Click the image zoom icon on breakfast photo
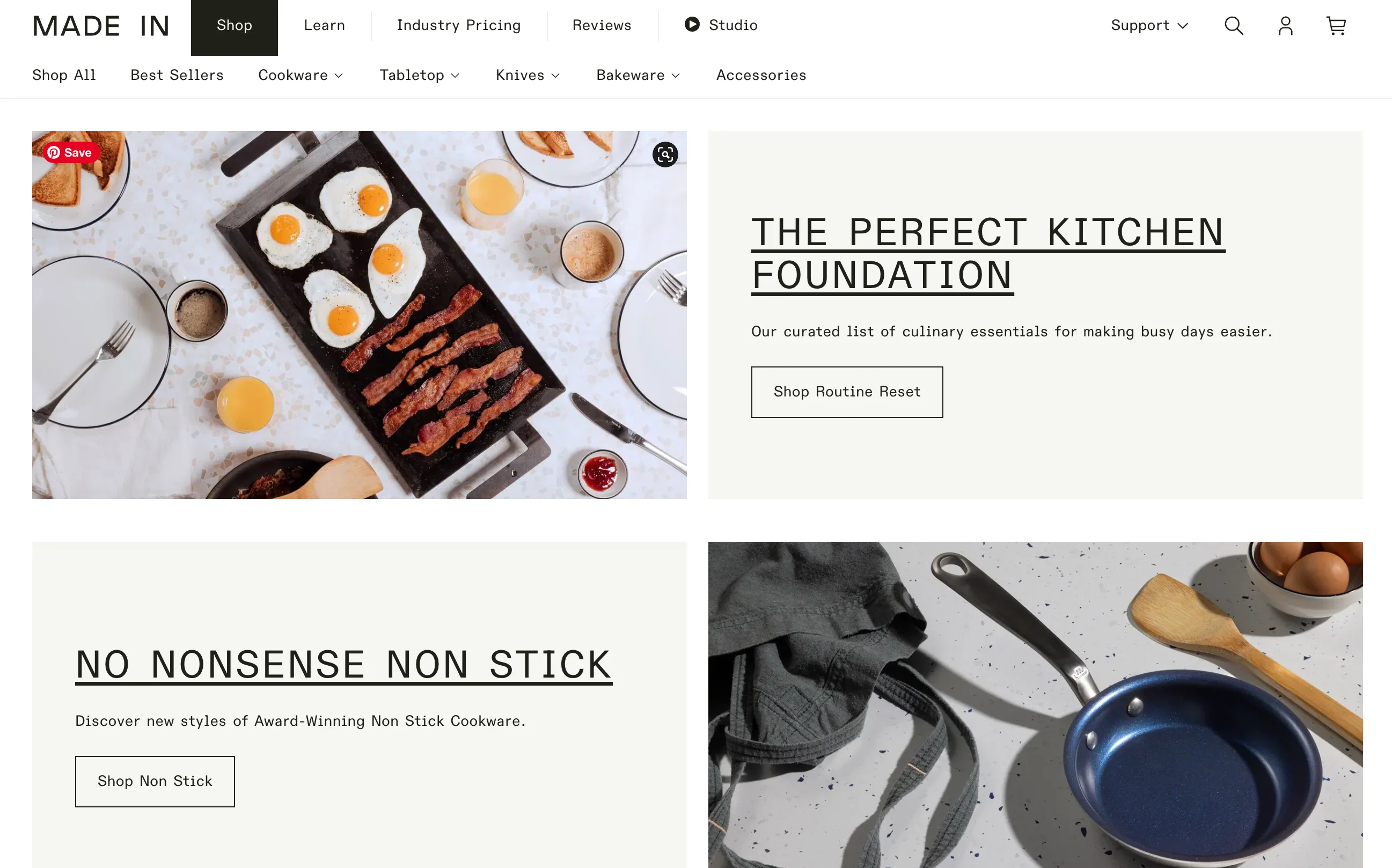Viewport: 1392px width, 868px height. 664,155
